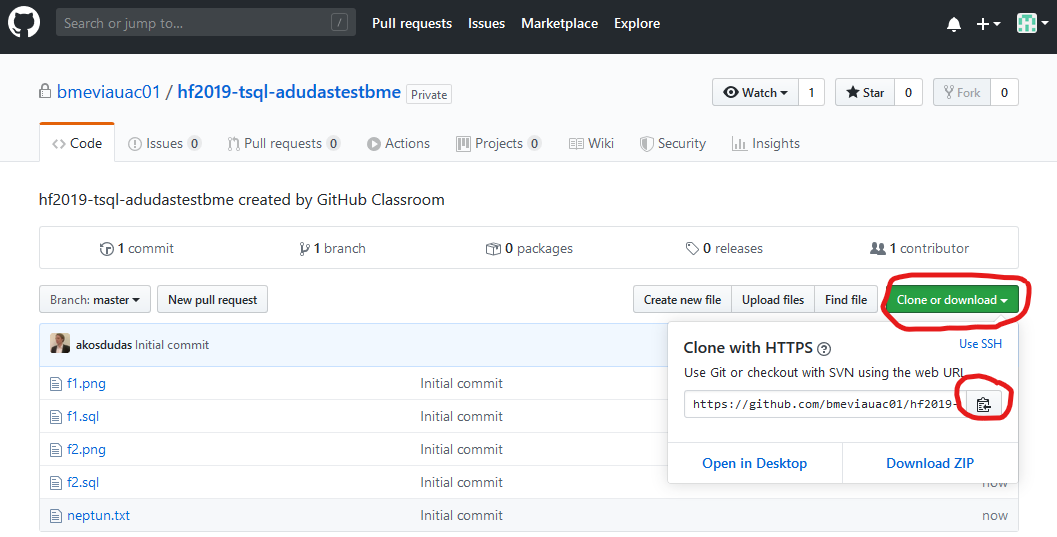Click the Download ZIP link
1057x537 pixels.
coord(929,463)
